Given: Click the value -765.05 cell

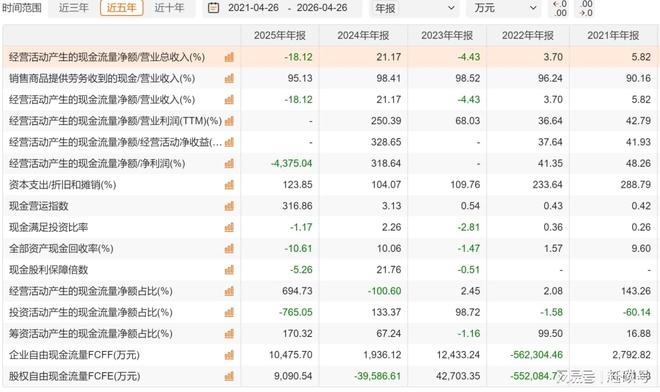Looking at the screenshot, I should 296,312.
